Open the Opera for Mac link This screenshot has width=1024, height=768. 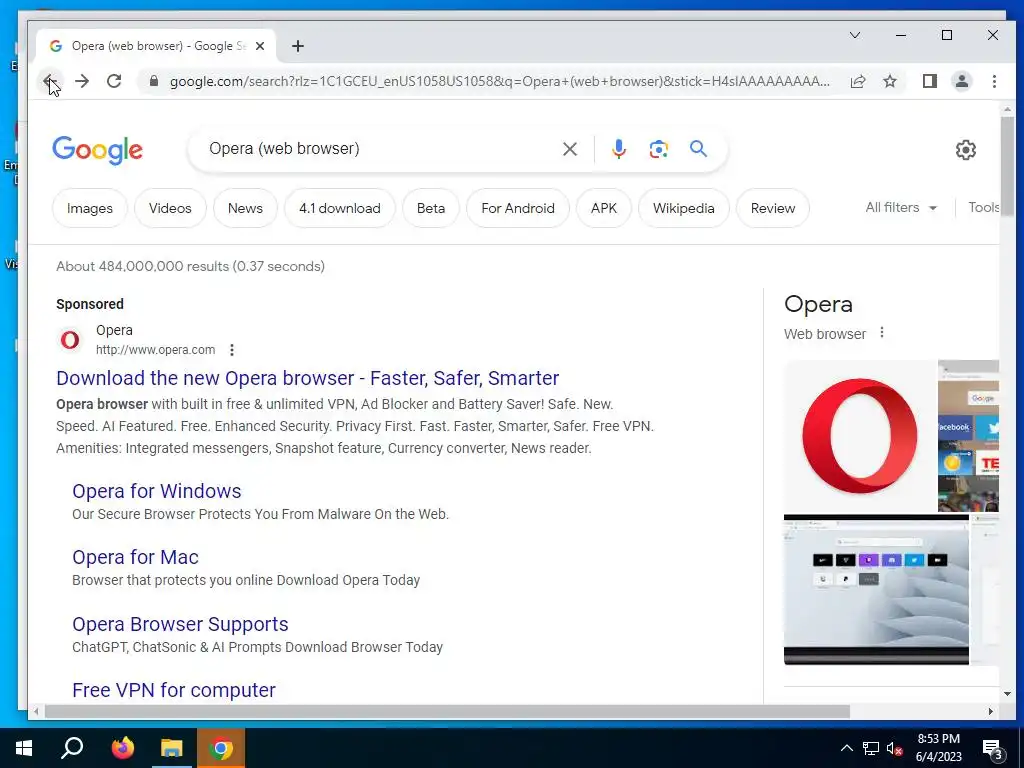[135, 557]
